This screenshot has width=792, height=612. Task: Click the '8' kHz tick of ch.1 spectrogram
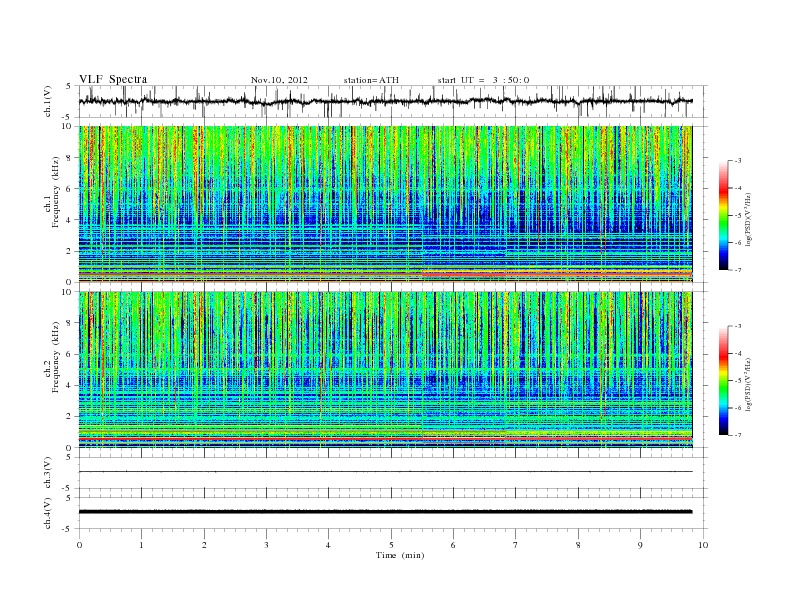pos(70,158)
